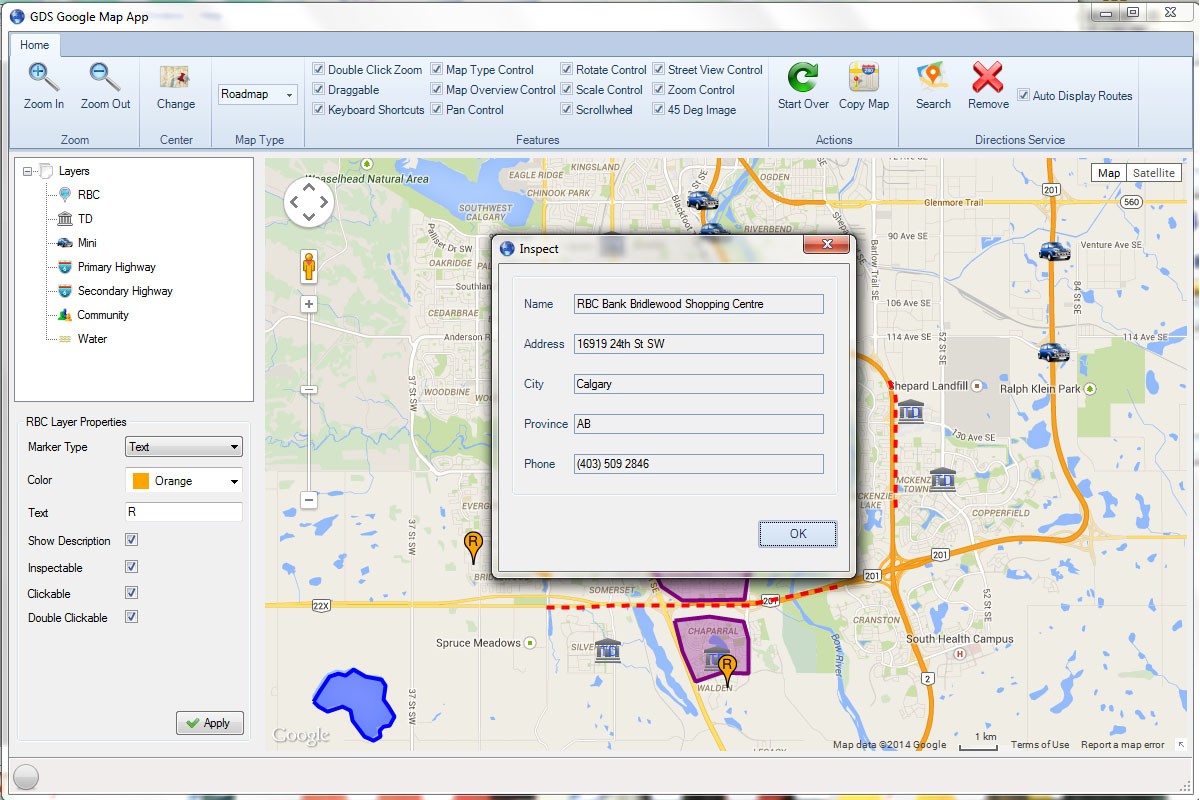Viewport: 1200px width, 800px height.
Task: Click the map zoom minus button
Action: pyautogui.click(x=309, y=499)
